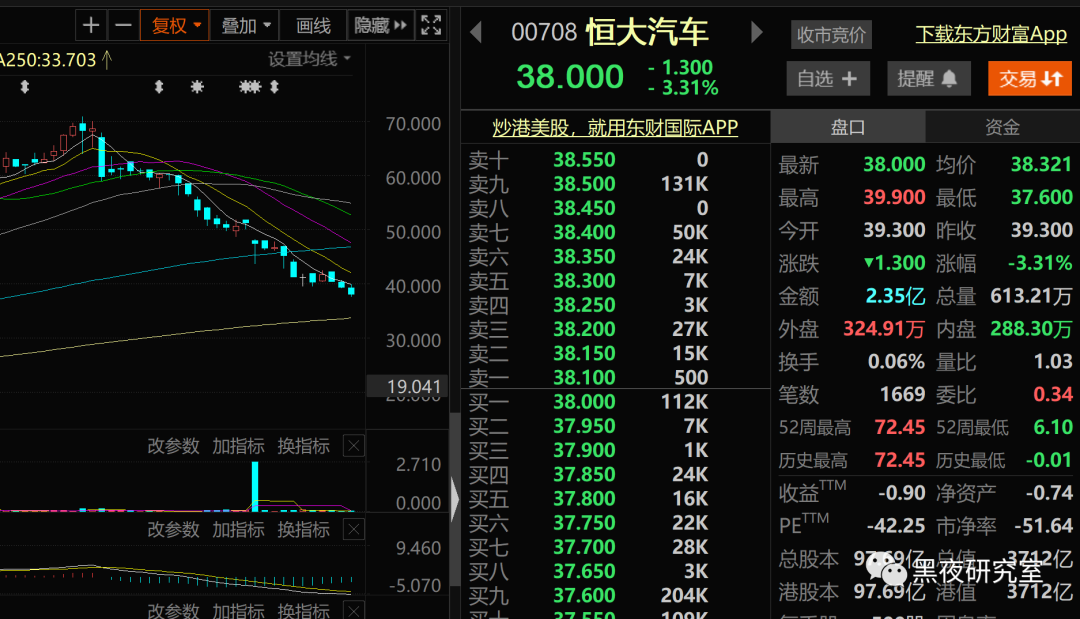Click 换指标 in the volume indicator panel
This screenshot has width=1080, height=619.
coord(304,446)
